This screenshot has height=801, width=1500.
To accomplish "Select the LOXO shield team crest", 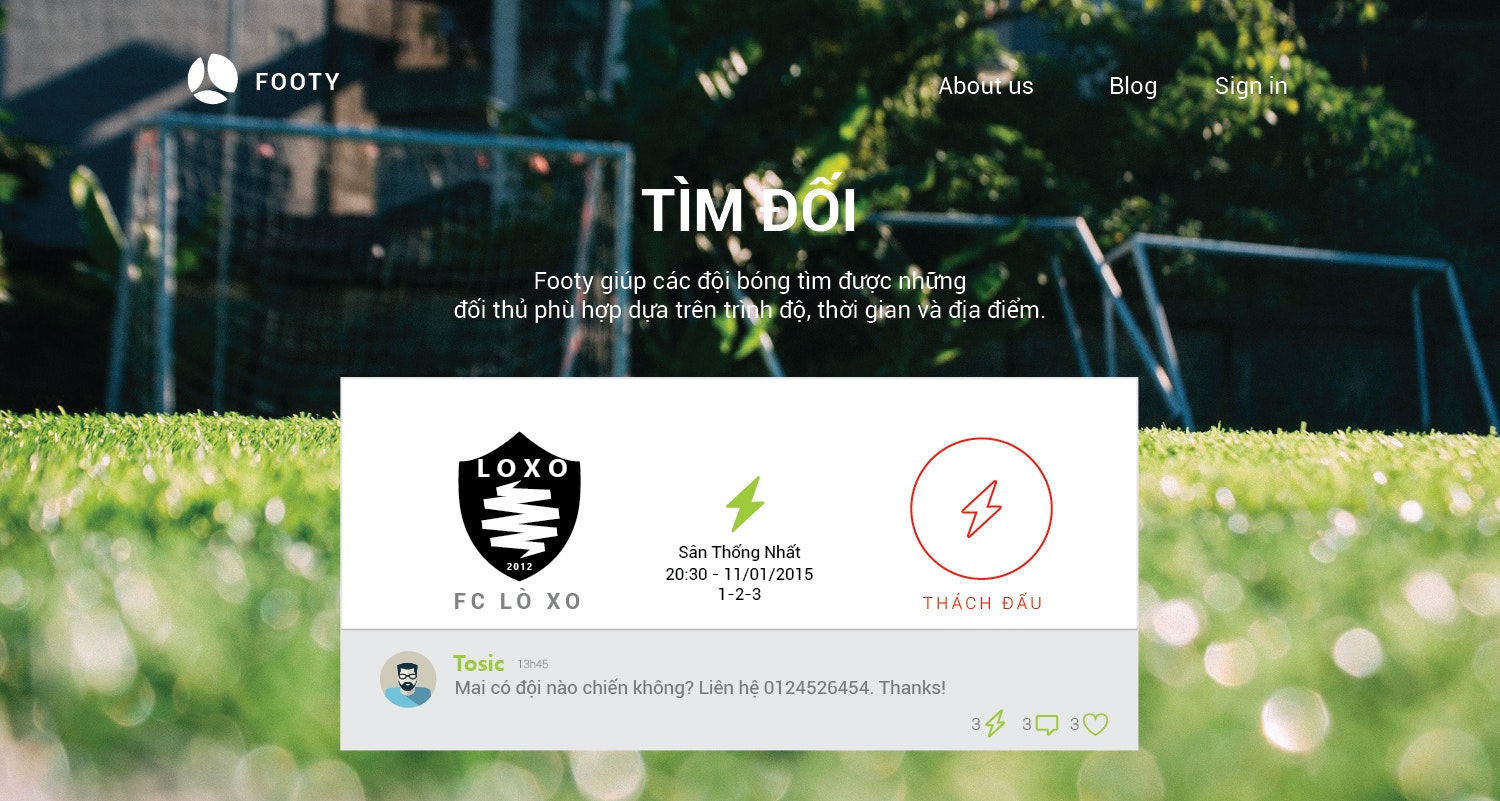I will 519,506.
